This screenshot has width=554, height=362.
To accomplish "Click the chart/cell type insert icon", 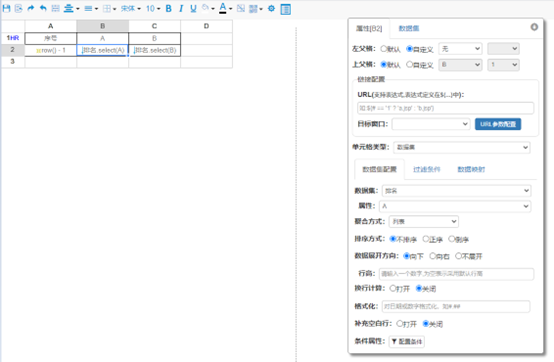I will 253,8.
